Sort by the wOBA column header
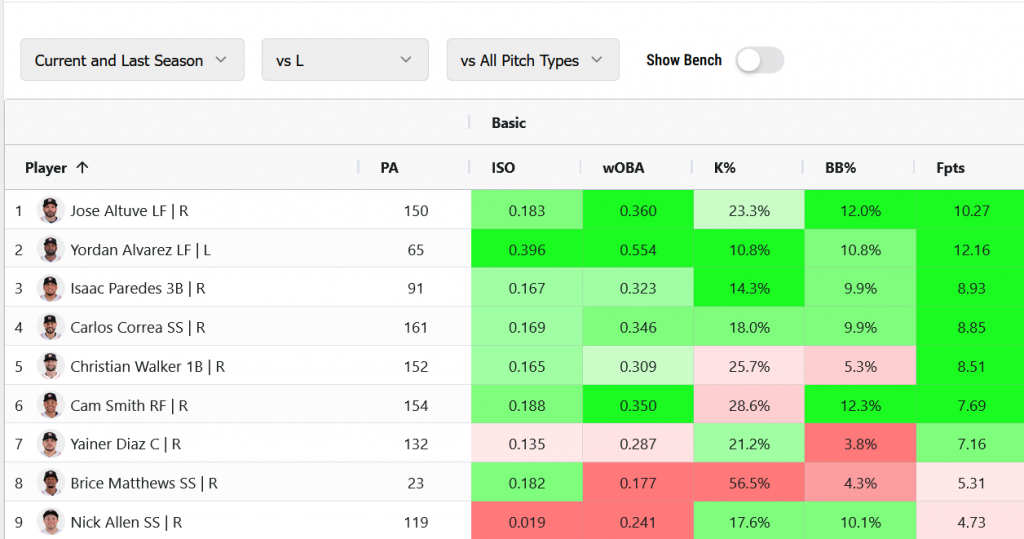The height and width of the screenshot is (539, 1024). (x=623, y=168)
